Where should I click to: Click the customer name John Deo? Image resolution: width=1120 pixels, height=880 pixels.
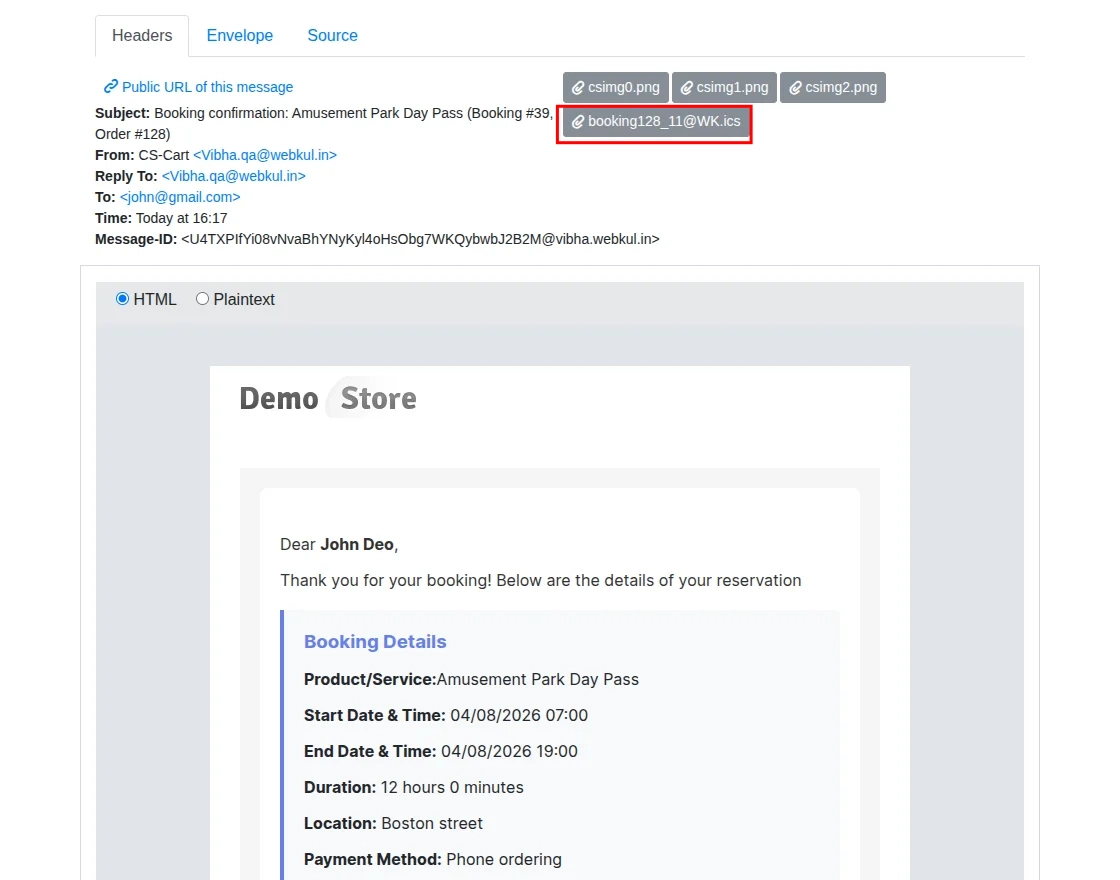[357, 544]
